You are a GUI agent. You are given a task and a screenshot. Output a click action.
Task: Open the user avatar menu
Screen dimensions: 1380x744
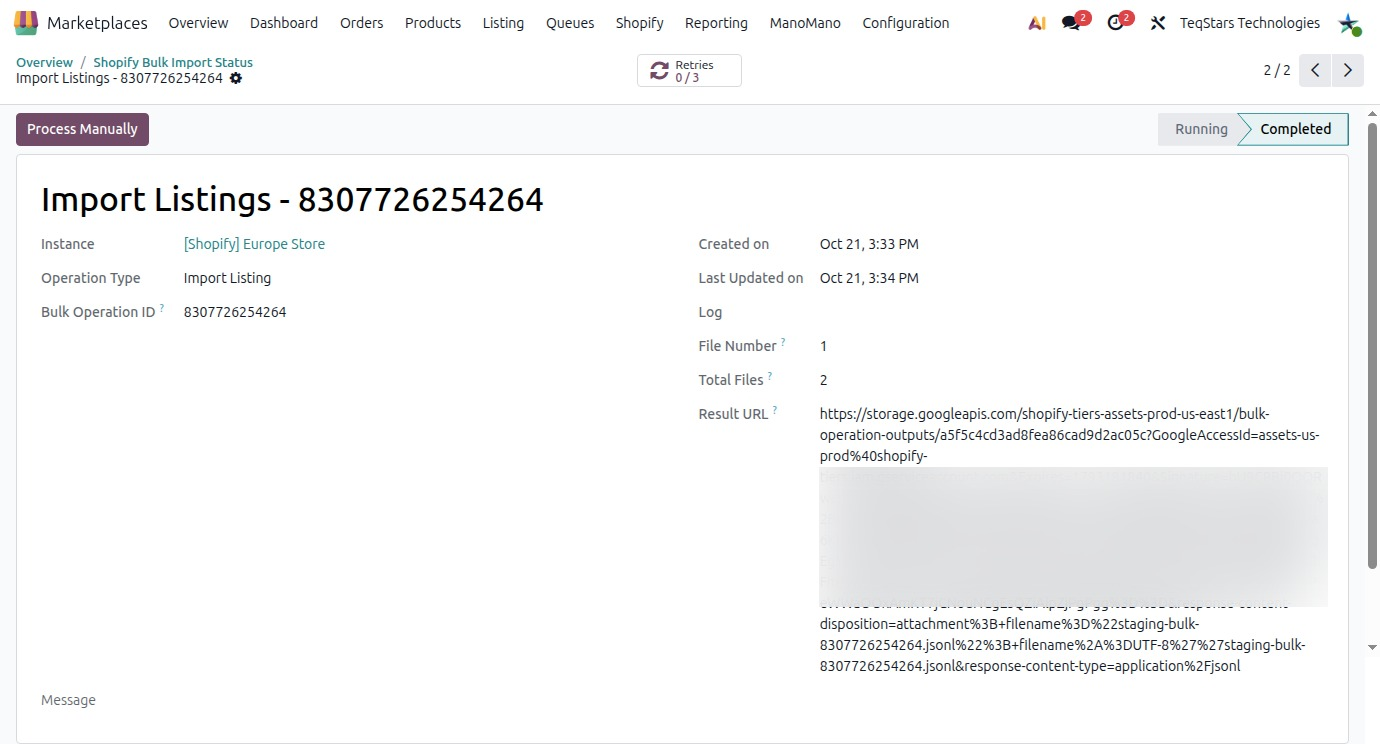pos(1350,23)
